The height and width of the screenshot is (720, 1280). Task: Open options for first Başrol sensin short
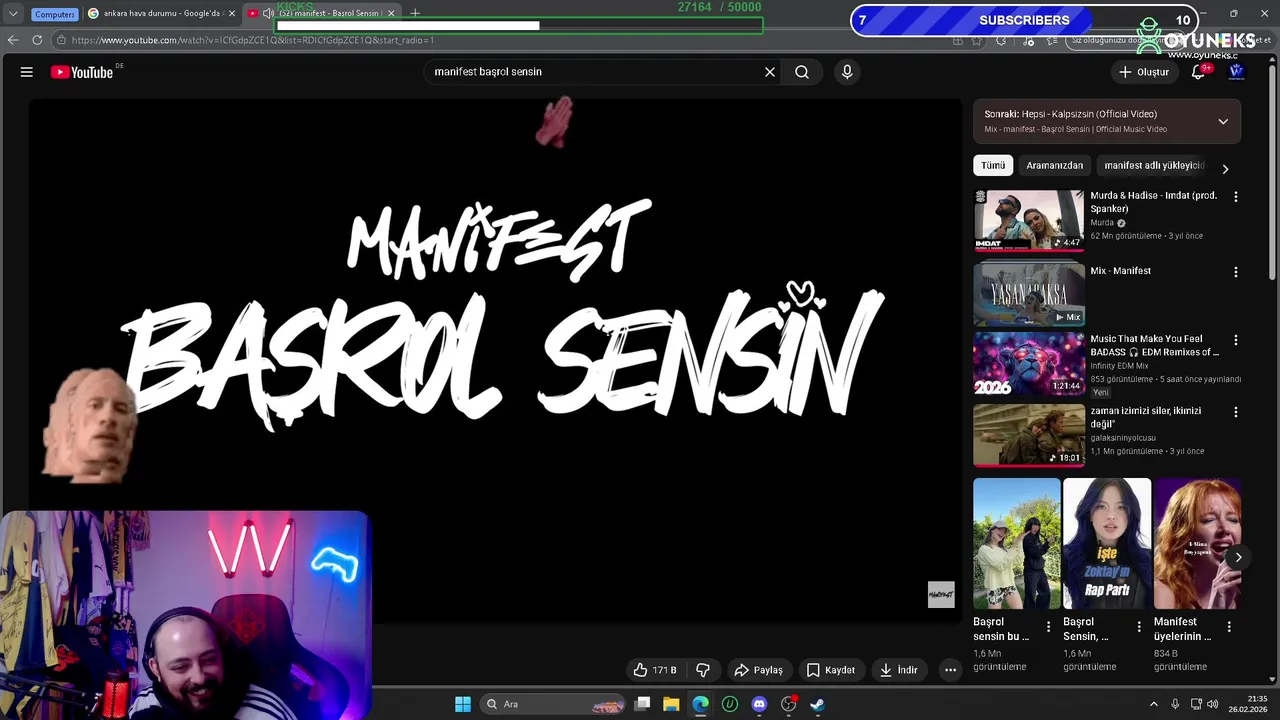pos(1048,627)
